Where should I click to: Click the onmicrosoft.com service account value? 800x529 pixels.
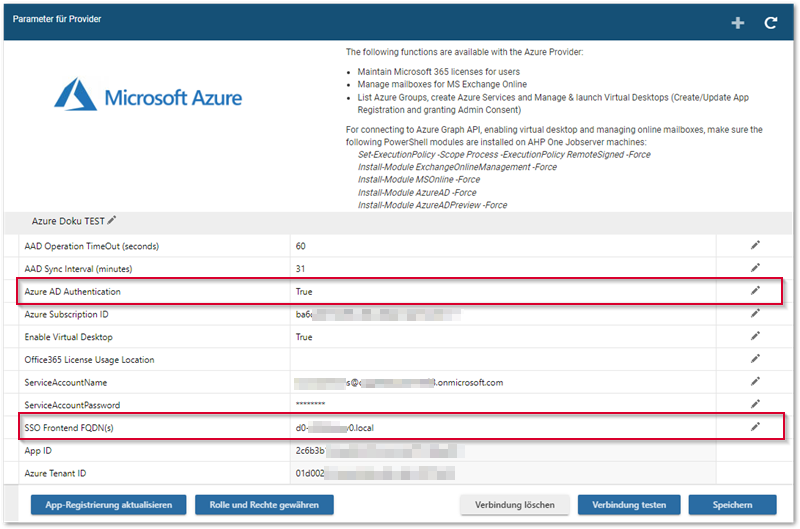399,383
